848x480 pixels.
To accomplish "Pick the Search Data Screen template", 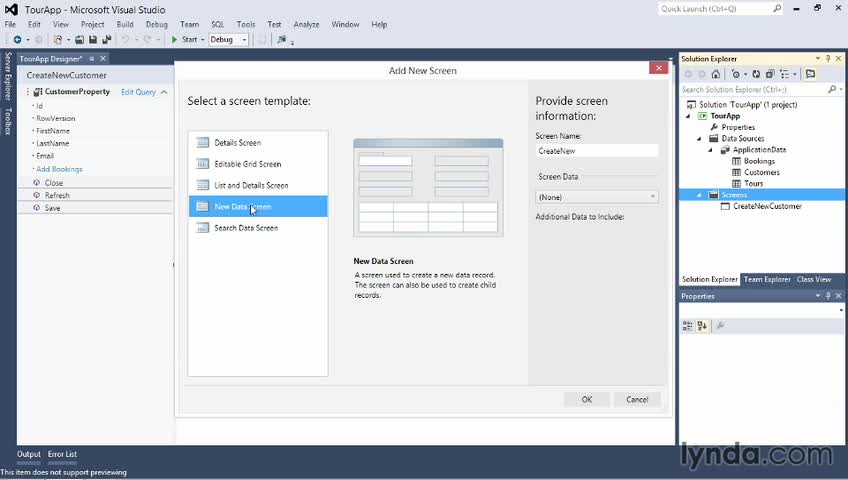I will pos(258,228).
